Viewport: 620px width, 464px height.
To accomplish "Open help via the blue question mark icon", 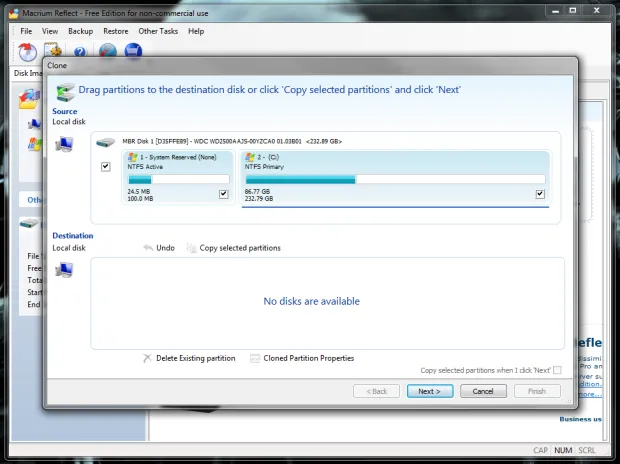I will coord(80,52).
